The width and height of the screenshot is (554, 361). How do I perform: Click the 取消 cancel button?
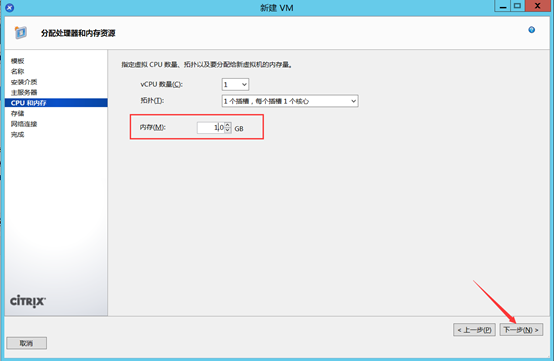tap(26, 343)
